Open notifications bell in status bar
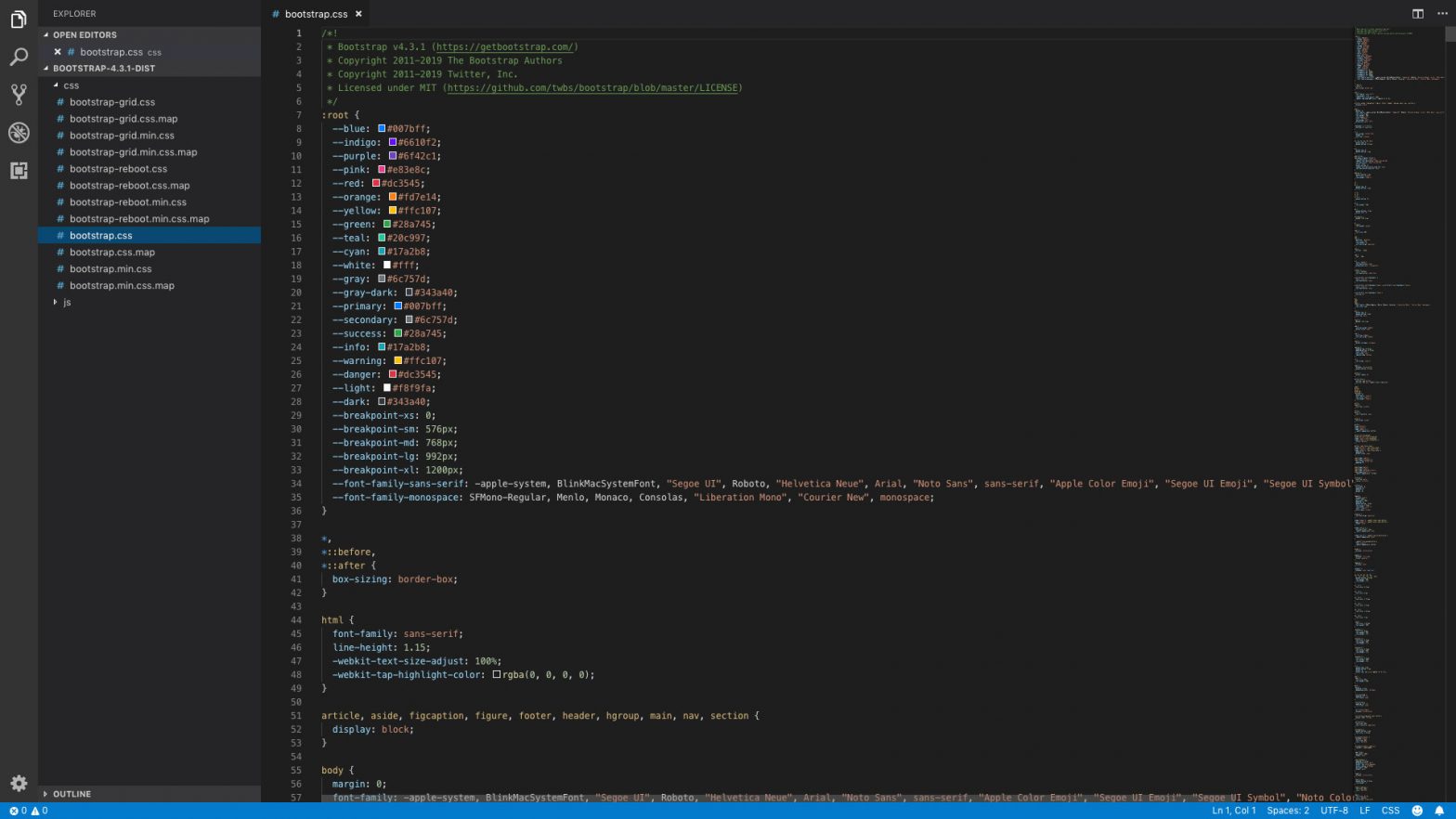Viewport: 1456px width, 819px height. tap(1439, 811)
